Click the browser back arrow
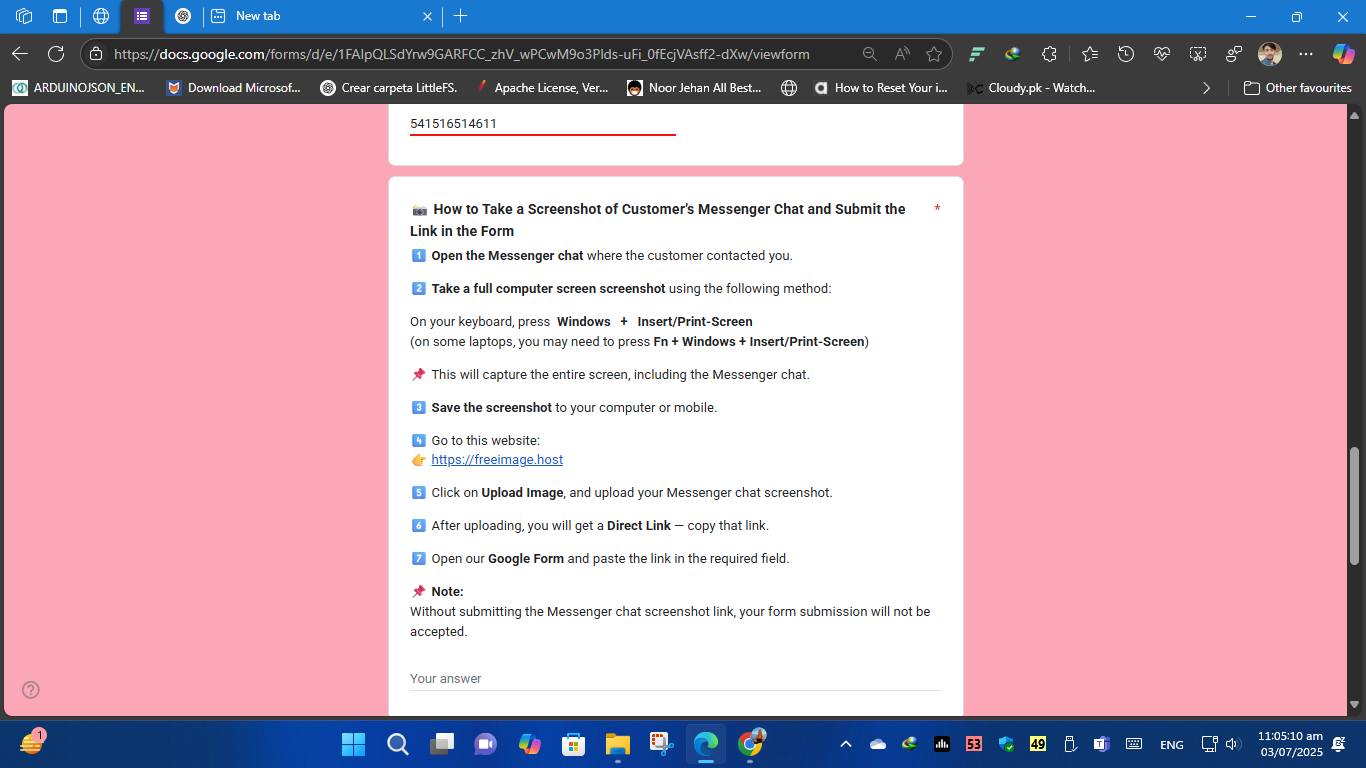 [x=20, y=54]
